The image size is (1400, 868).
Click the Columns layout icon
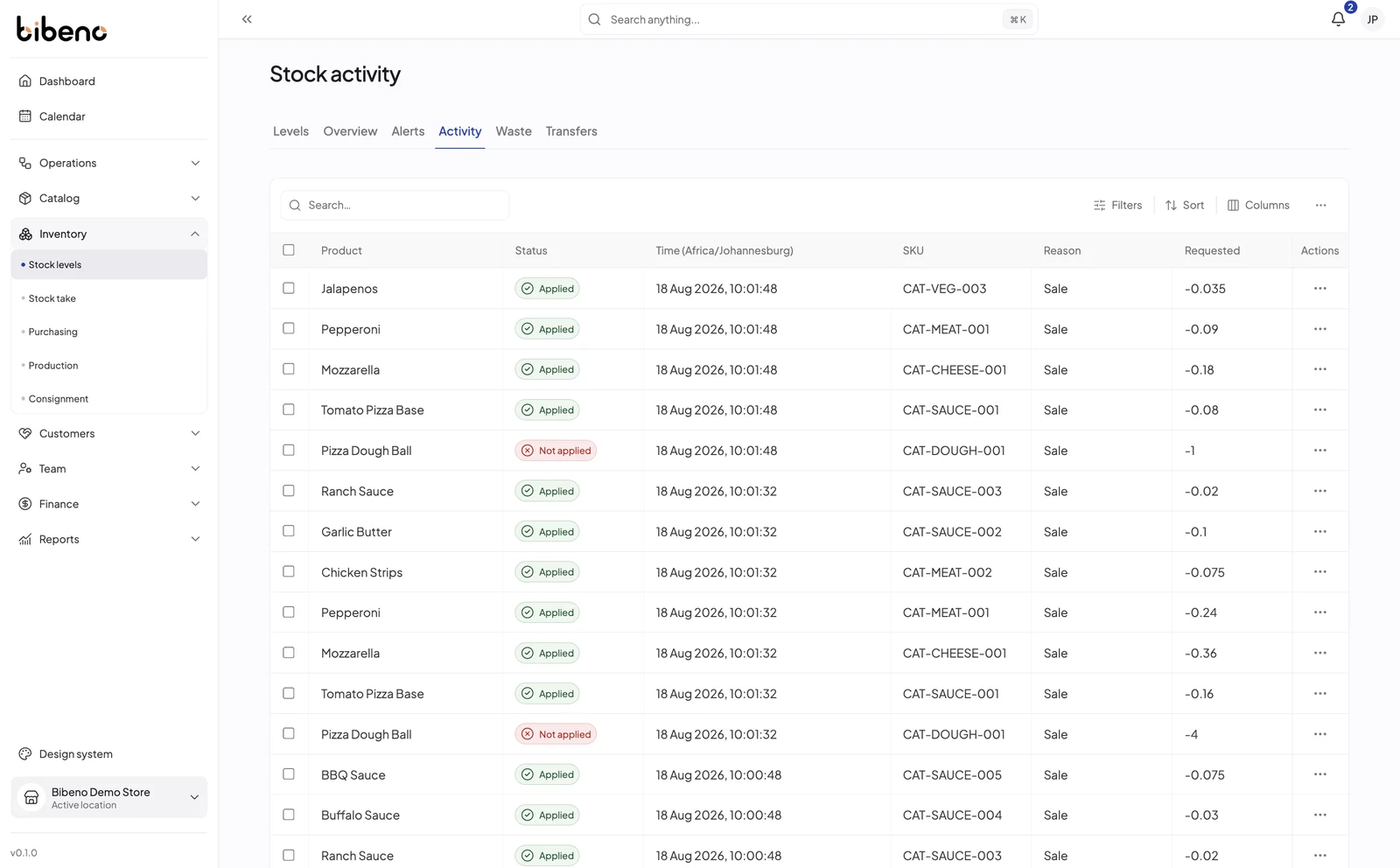(x=1233, y=205)
